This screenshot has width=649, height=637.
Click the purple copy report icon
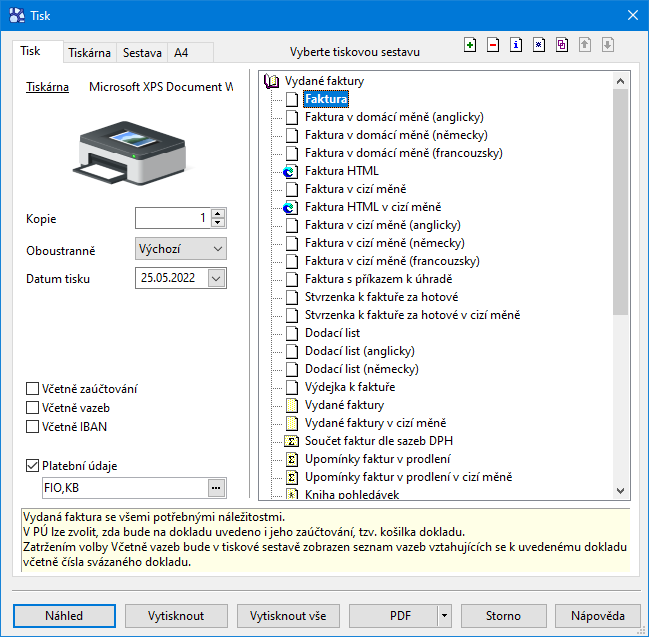click(562, 45)
